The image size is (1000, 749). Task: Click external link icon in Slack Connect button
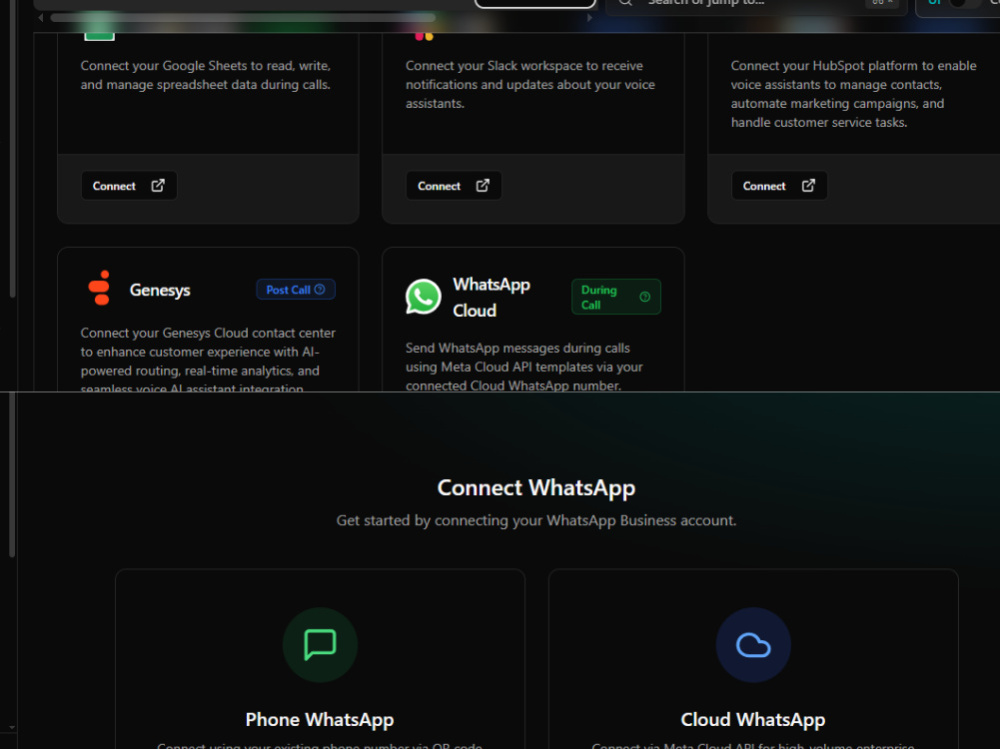point(483,186)
